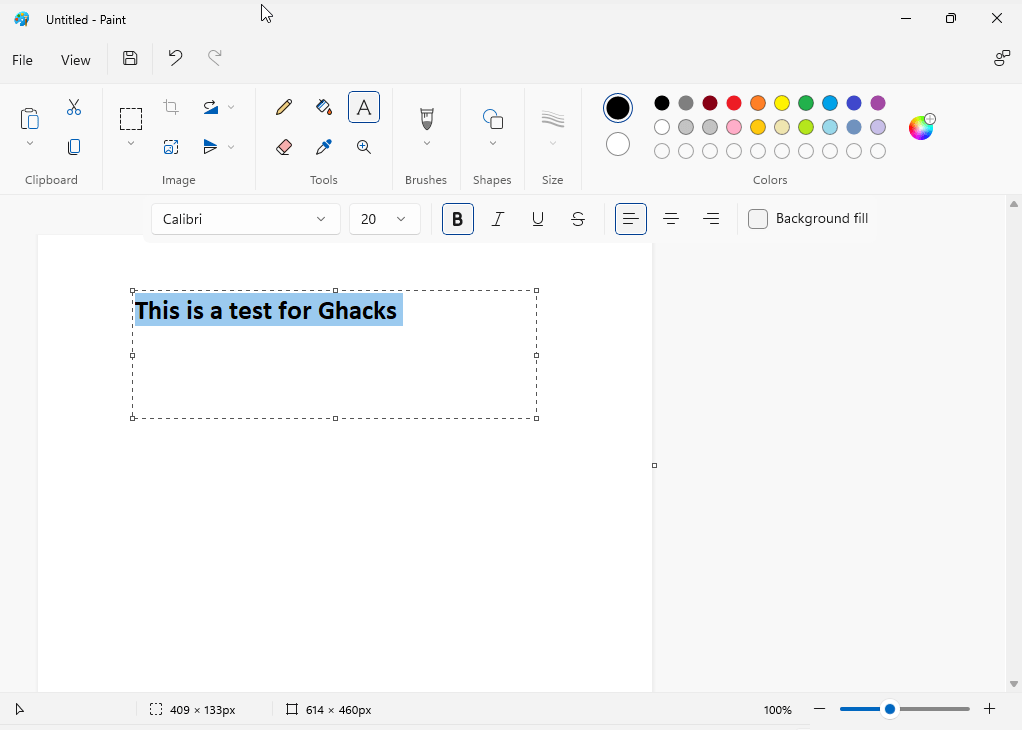Enable the Background fill checkbox
The image size is (1022, 730).
click(757, 218)
